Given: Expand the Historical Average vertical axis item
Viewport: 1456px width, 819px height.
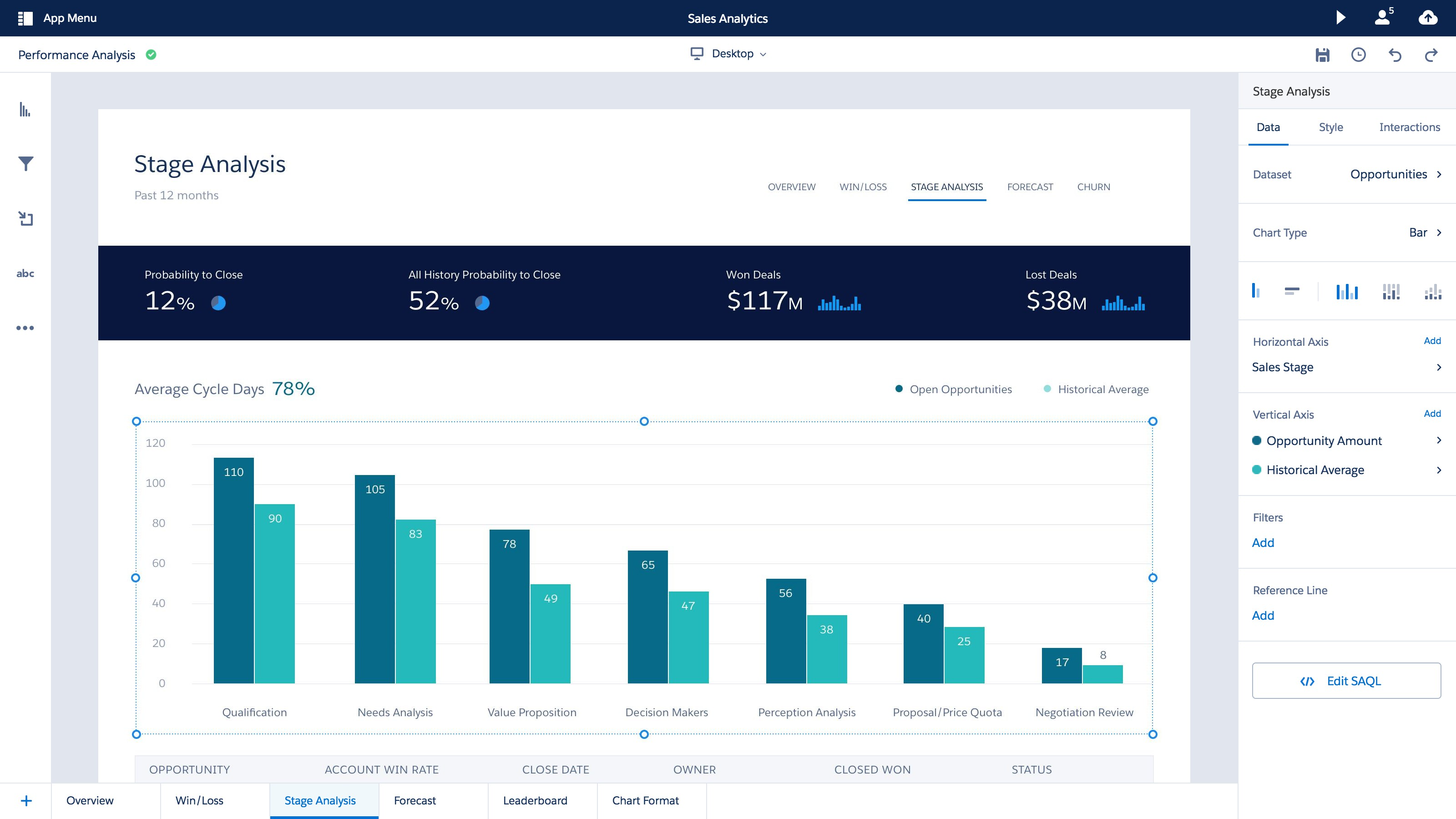Looking at the screenshot, I should pyautogui.click(x=1438, y=469).
